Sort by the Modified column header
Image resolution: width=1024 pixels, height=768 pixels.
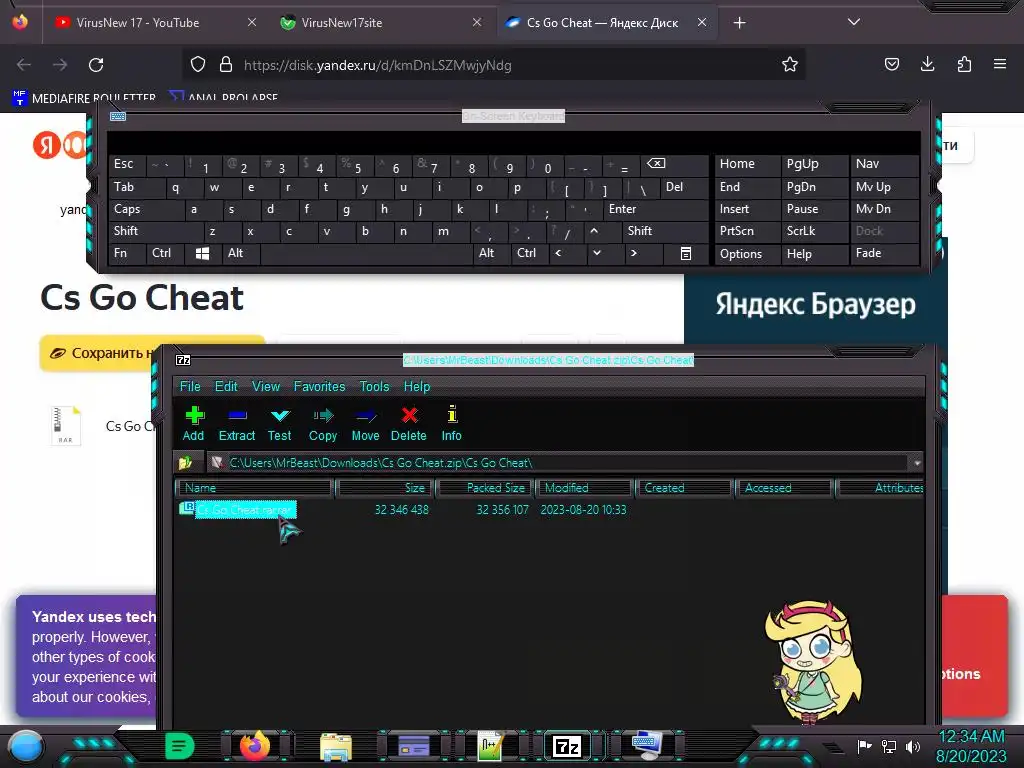click(x=585, y=488)
